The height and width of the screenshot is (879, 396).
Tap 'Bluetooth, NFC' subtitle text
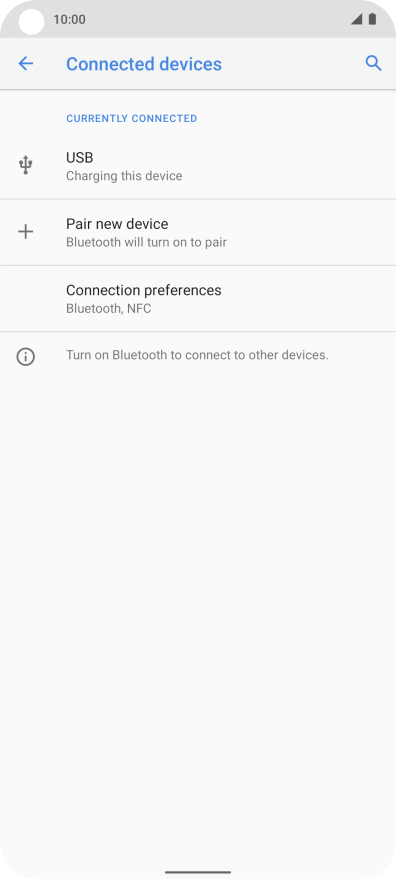point(108,308)
